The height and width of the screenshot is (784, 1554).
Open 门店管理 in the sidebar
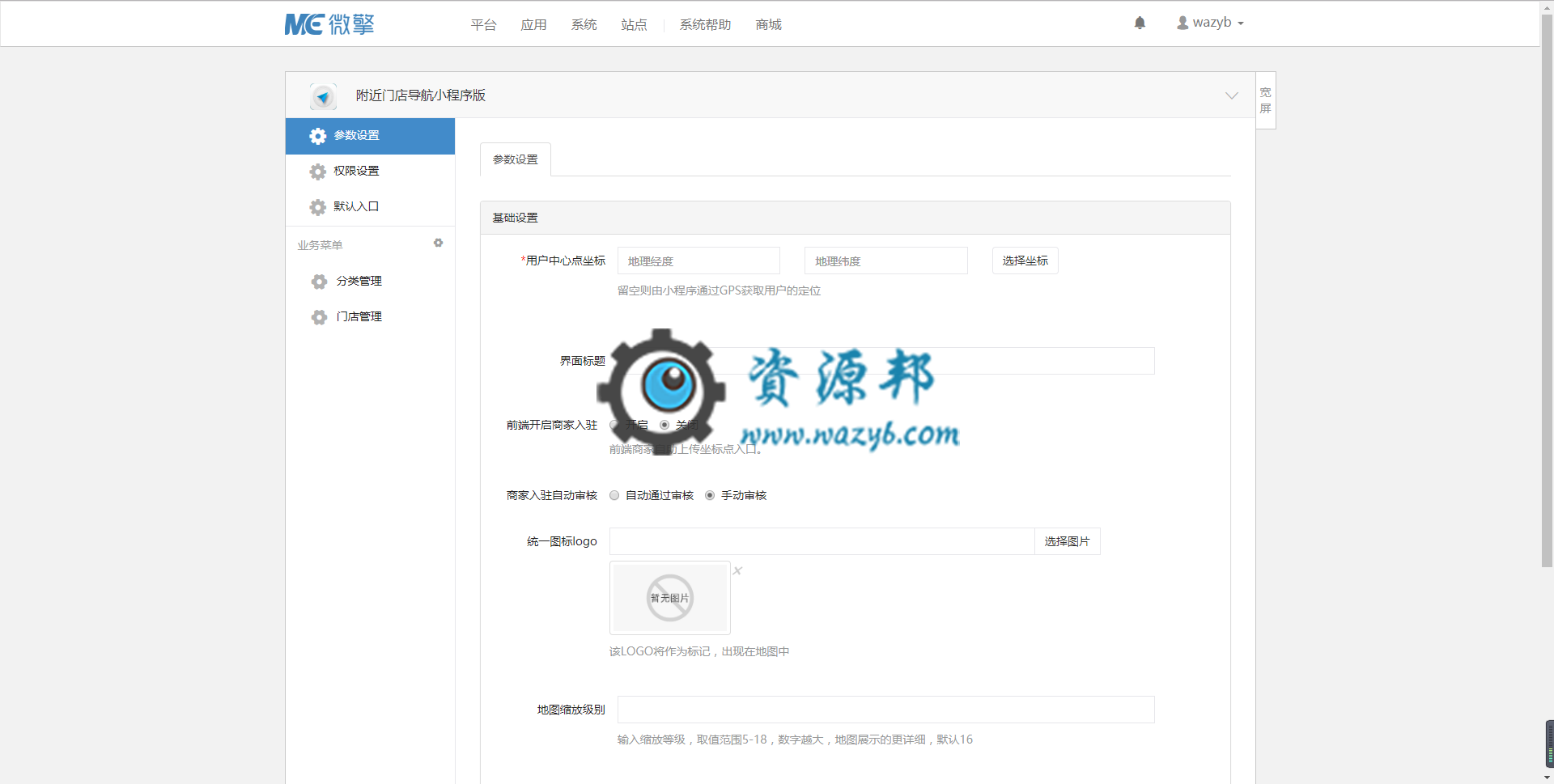[x=370, y=317]
